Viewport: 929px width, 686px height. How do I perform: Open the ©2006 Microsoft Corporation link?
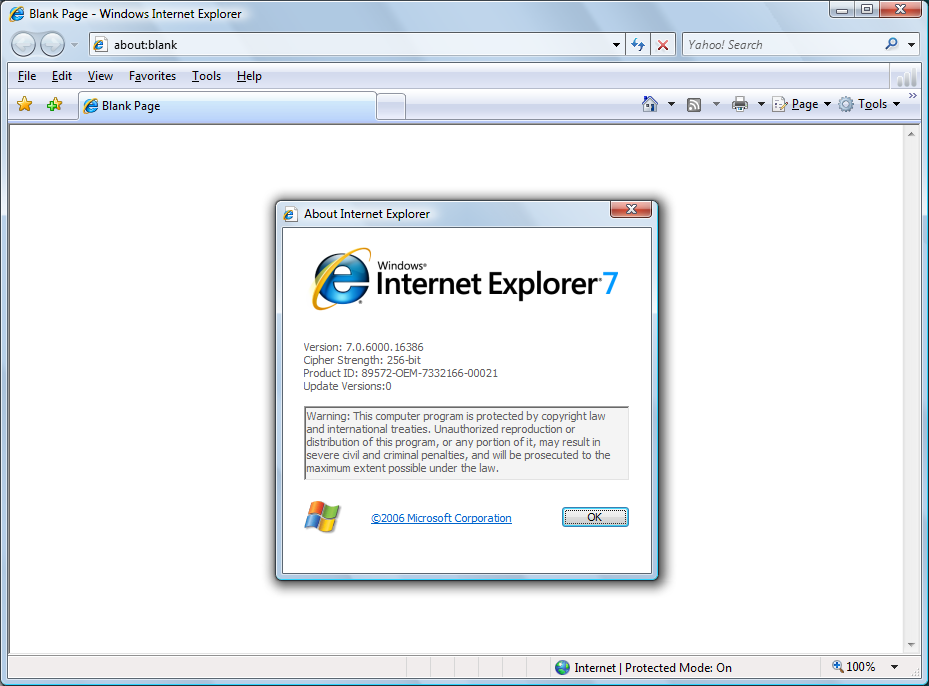click(x=441, y=518)
